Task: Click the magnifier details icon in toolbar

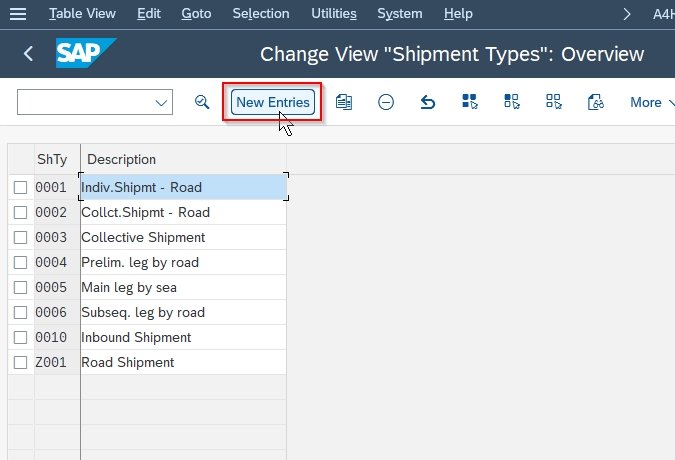Action: click(x=202, y=102)
